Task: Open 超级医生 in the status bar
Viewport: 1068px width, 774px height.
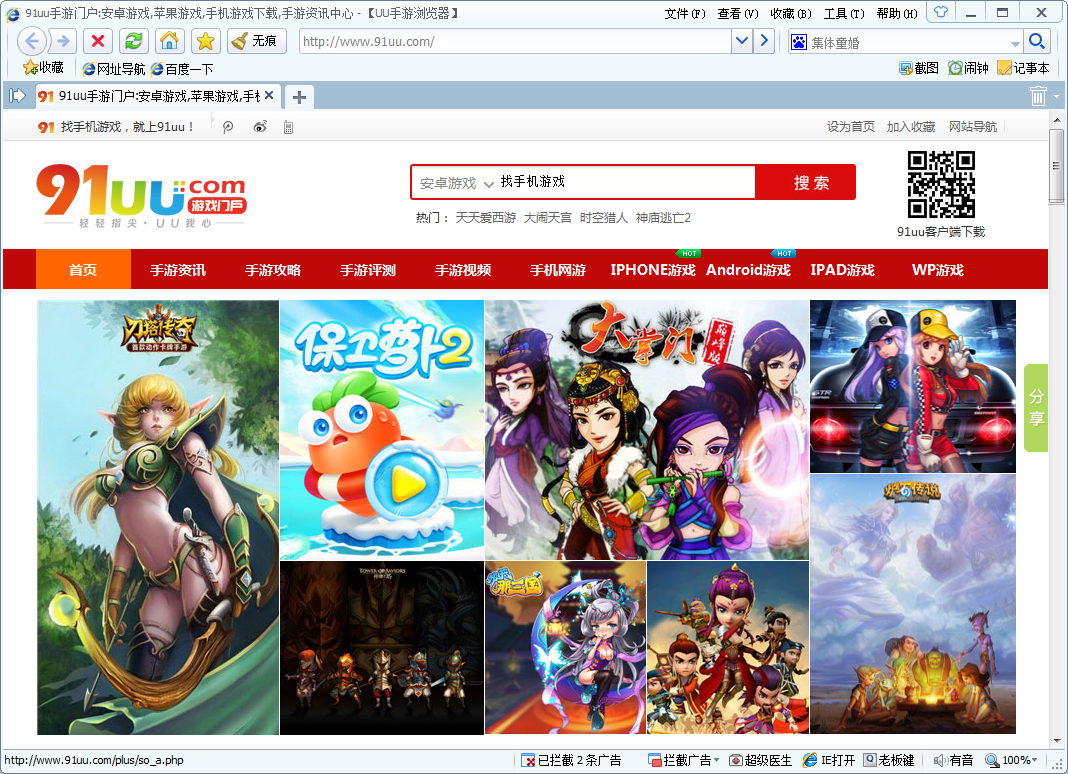Action: tap(760, 760)
